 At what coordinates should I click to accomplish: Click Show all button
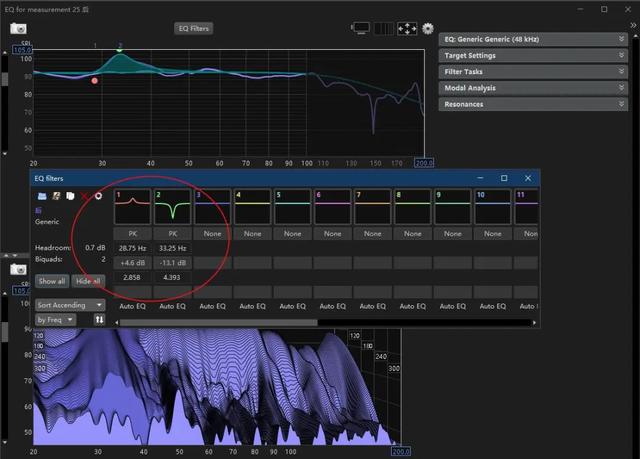[52, 281]
